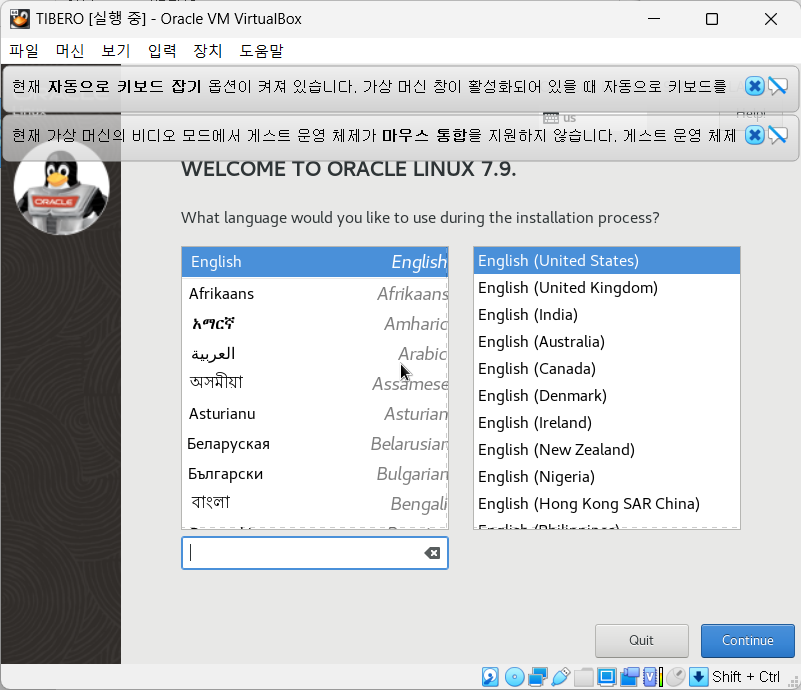
Task: Open the 도움말 menu
Action: point(261,51)
